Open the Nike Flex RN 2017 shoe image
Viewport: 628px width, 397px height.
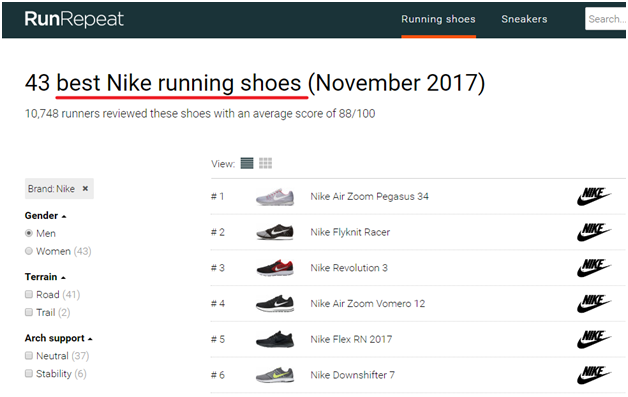coord(275,339)
